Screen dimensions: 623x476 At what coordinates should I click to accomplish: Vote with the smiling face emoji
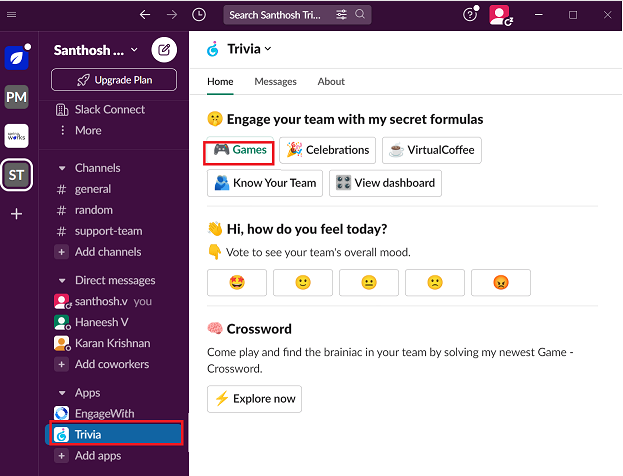[303, 283]
